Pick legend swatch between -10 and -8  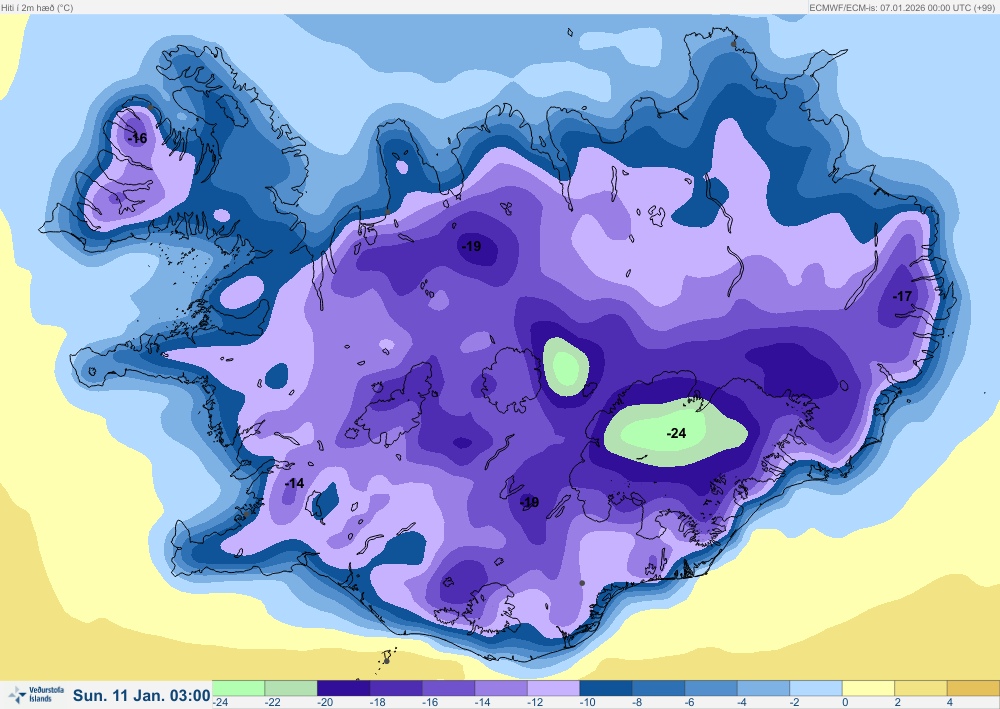606,688
